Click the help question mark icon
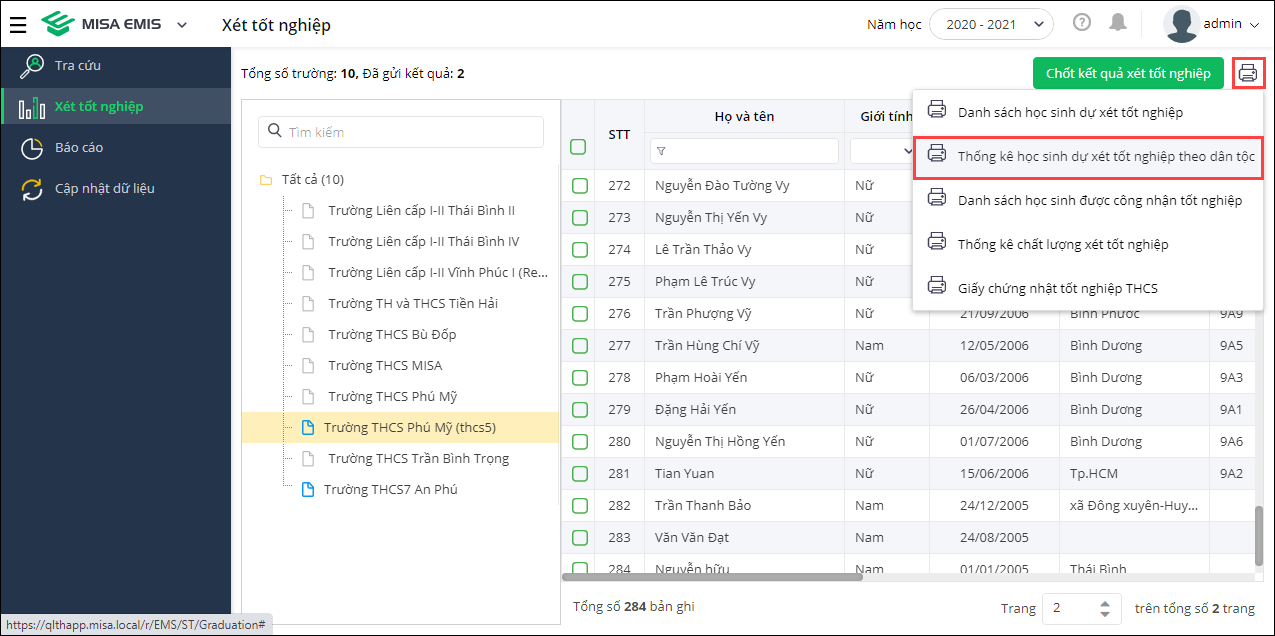 point(1082,23)
